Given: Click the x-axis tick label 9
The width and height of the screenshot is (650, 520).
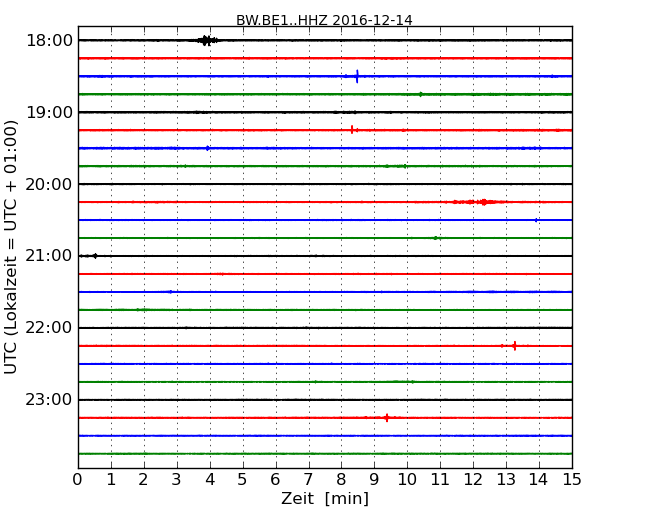Looking at the screenshot, I should point(374,479).
